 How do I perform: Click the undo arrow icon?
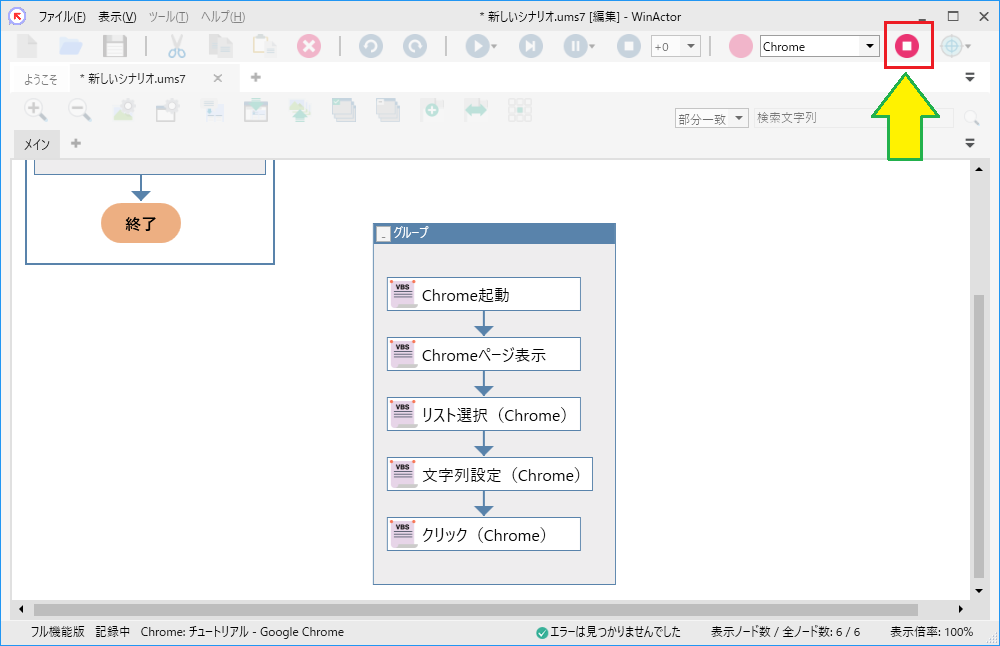[x=371, y=46]
